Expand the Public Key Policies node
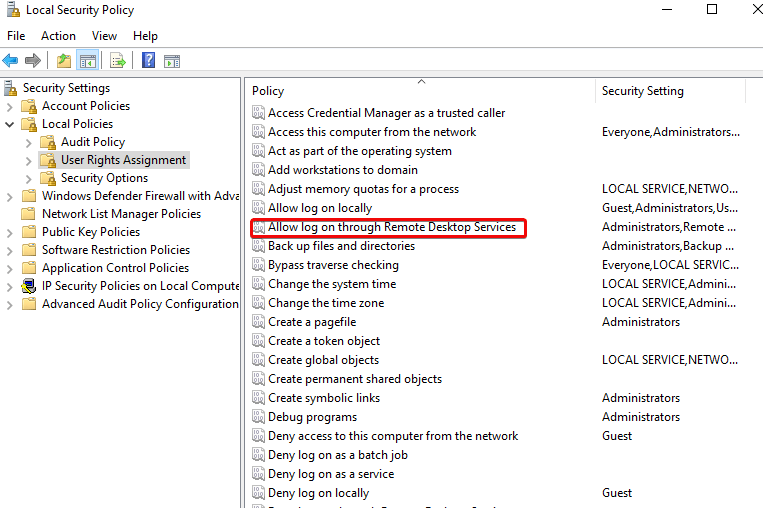Screen dimensions: 763x508 coord(9,233)
